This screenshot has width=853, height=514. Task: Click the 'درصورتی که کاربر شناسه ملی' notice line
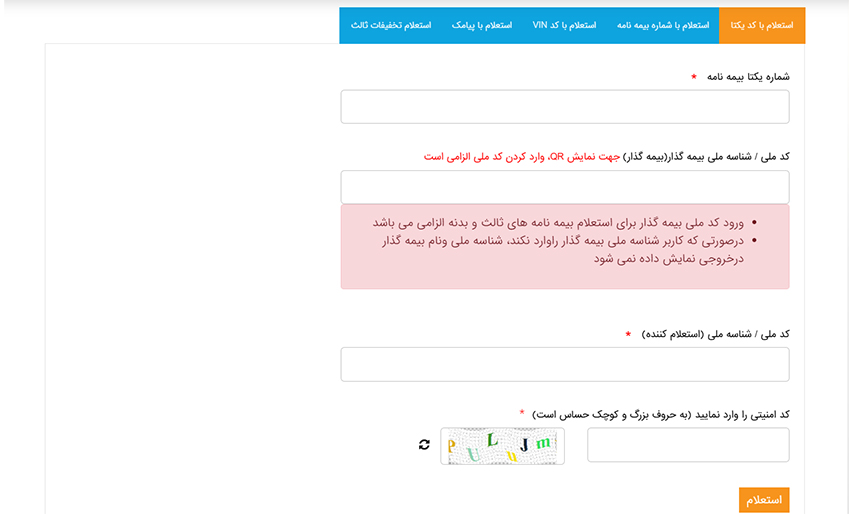563,249
